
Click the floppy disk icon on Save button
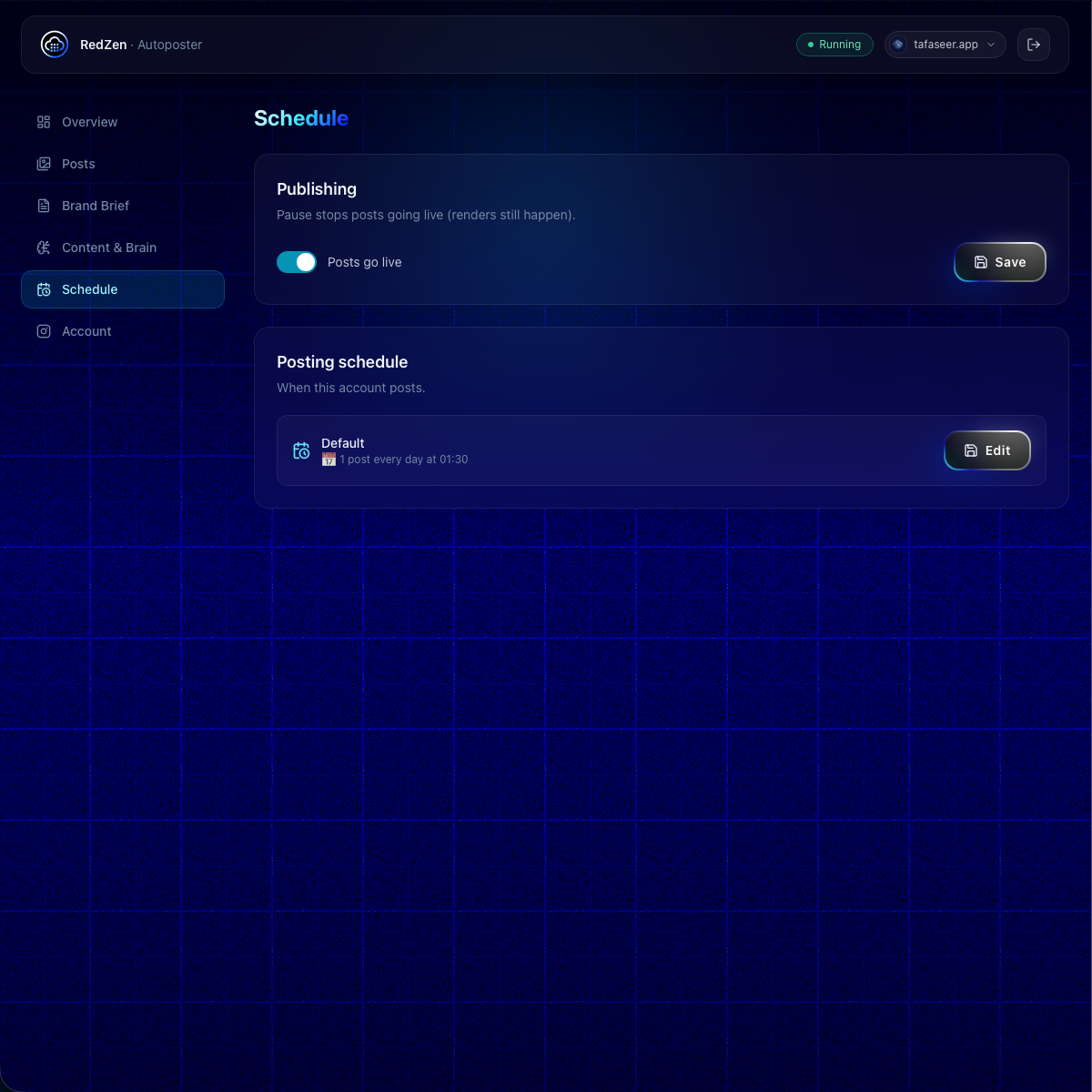(981, 262)
